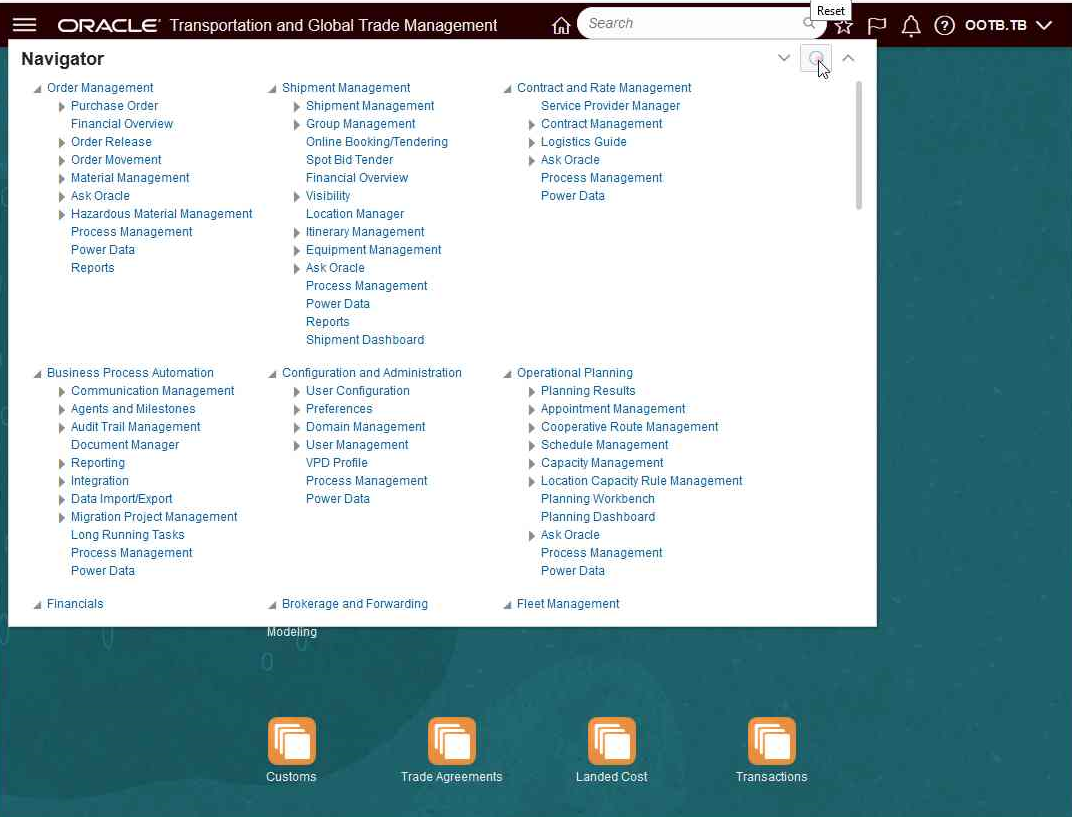Collapse the Business Process Automation group
This screenshot has height=817, width=1072.
[x=38, y=374]
